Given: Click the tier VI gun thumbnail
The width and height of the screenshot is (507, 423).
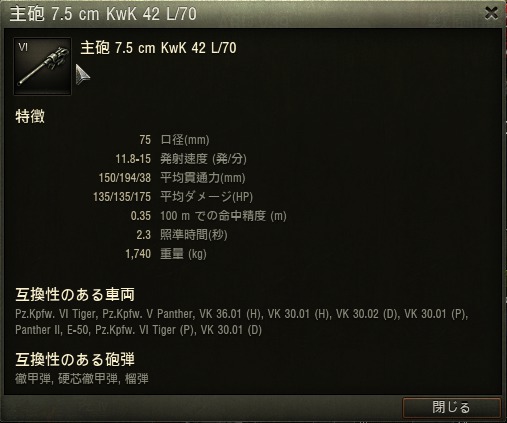Looking at the screenshot, I should pyautogui.click(x=42, y=66).
